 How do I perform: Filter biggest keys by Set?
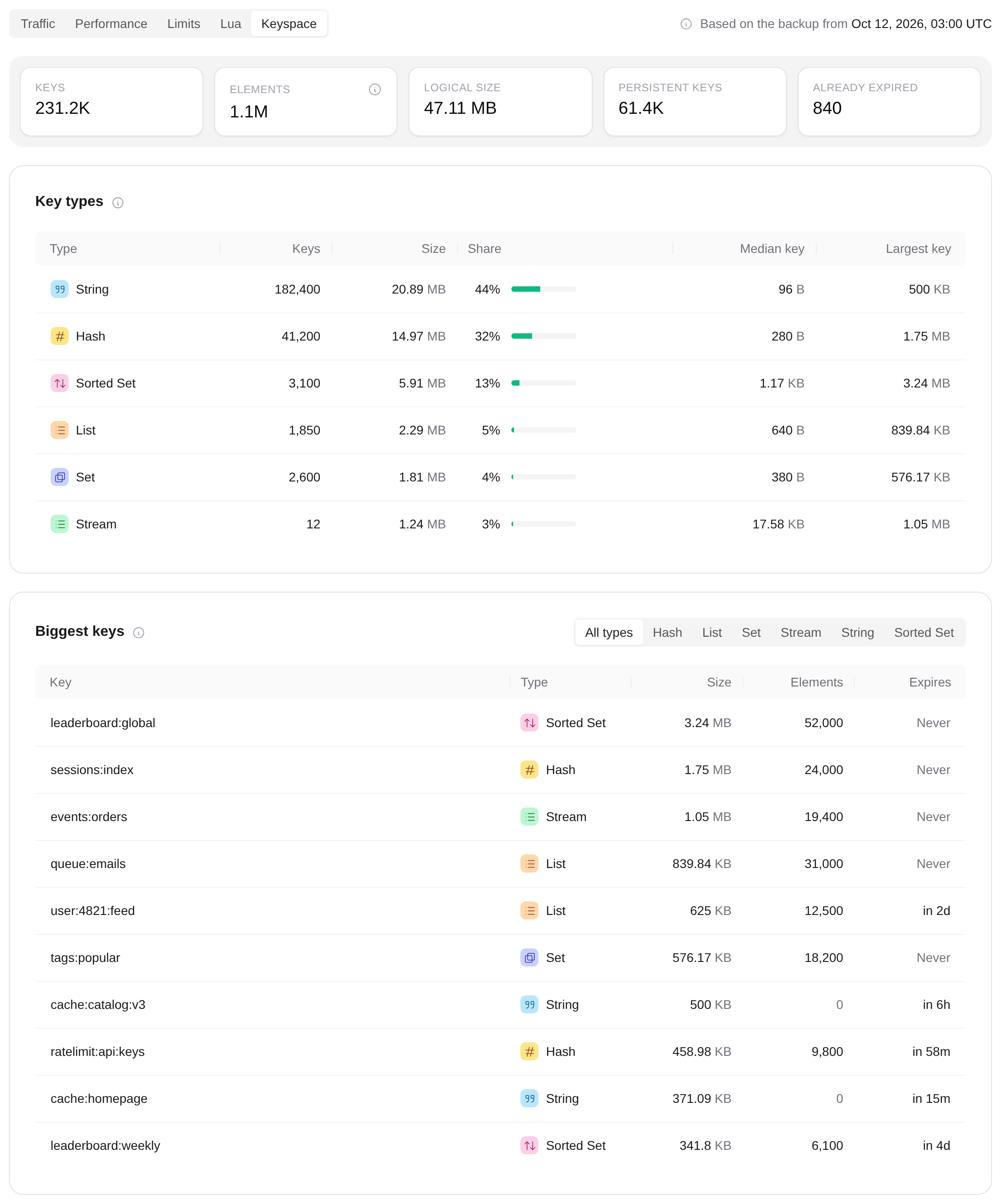(751, 633)
